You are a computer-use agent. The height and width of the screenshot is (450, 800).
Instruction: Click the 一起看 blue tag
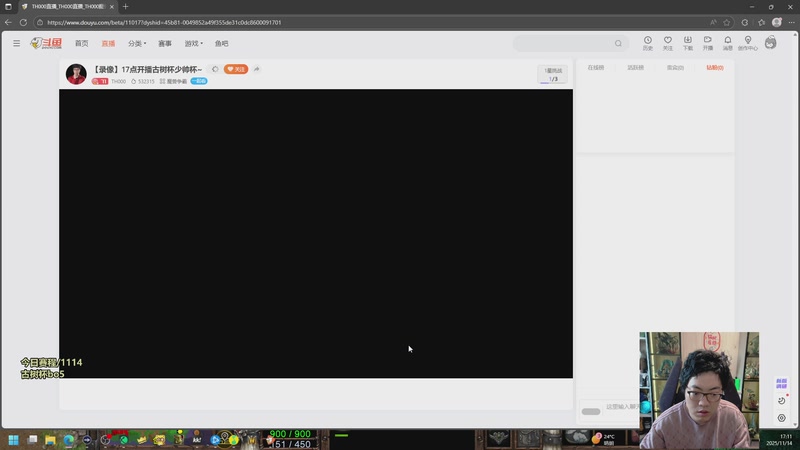[x=199, y=81]
